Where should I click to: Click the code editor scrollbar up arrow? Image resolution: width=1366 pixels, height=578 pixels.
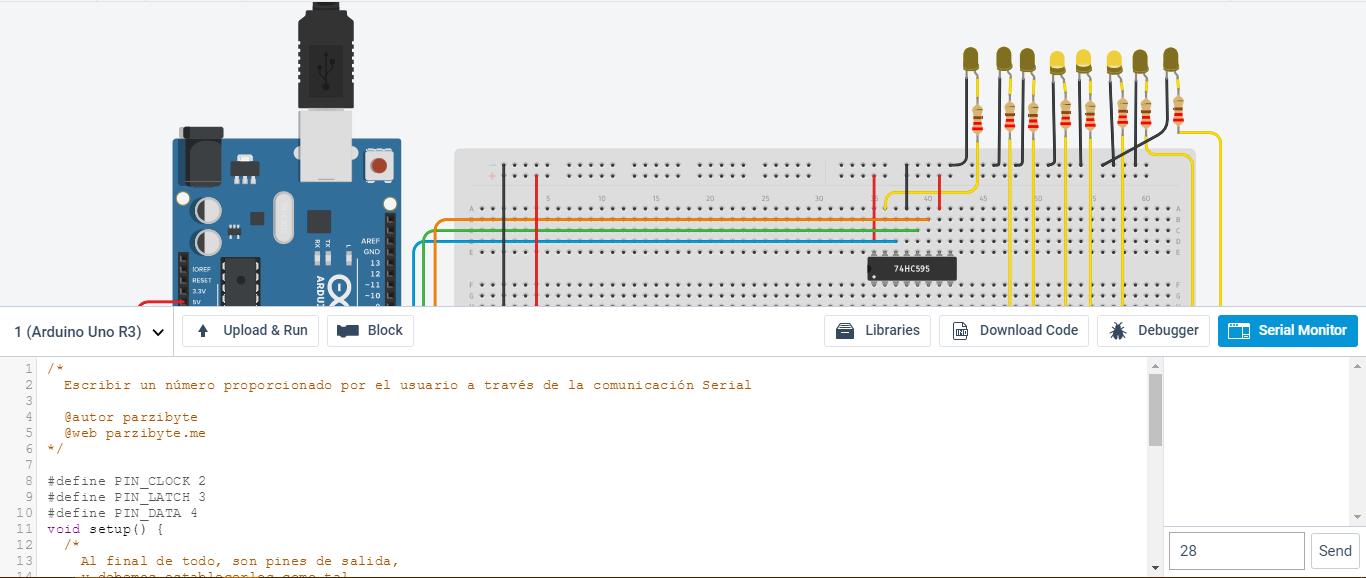[x=1155, y=367]
